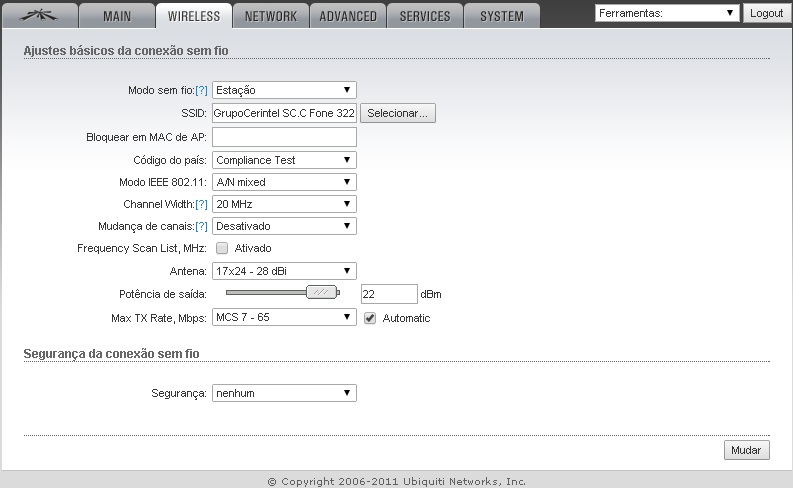Image resolution: width=793 pixels, height=488 pixels.
Task: Open the NETWORK tab
Action: tap(271, 16)
